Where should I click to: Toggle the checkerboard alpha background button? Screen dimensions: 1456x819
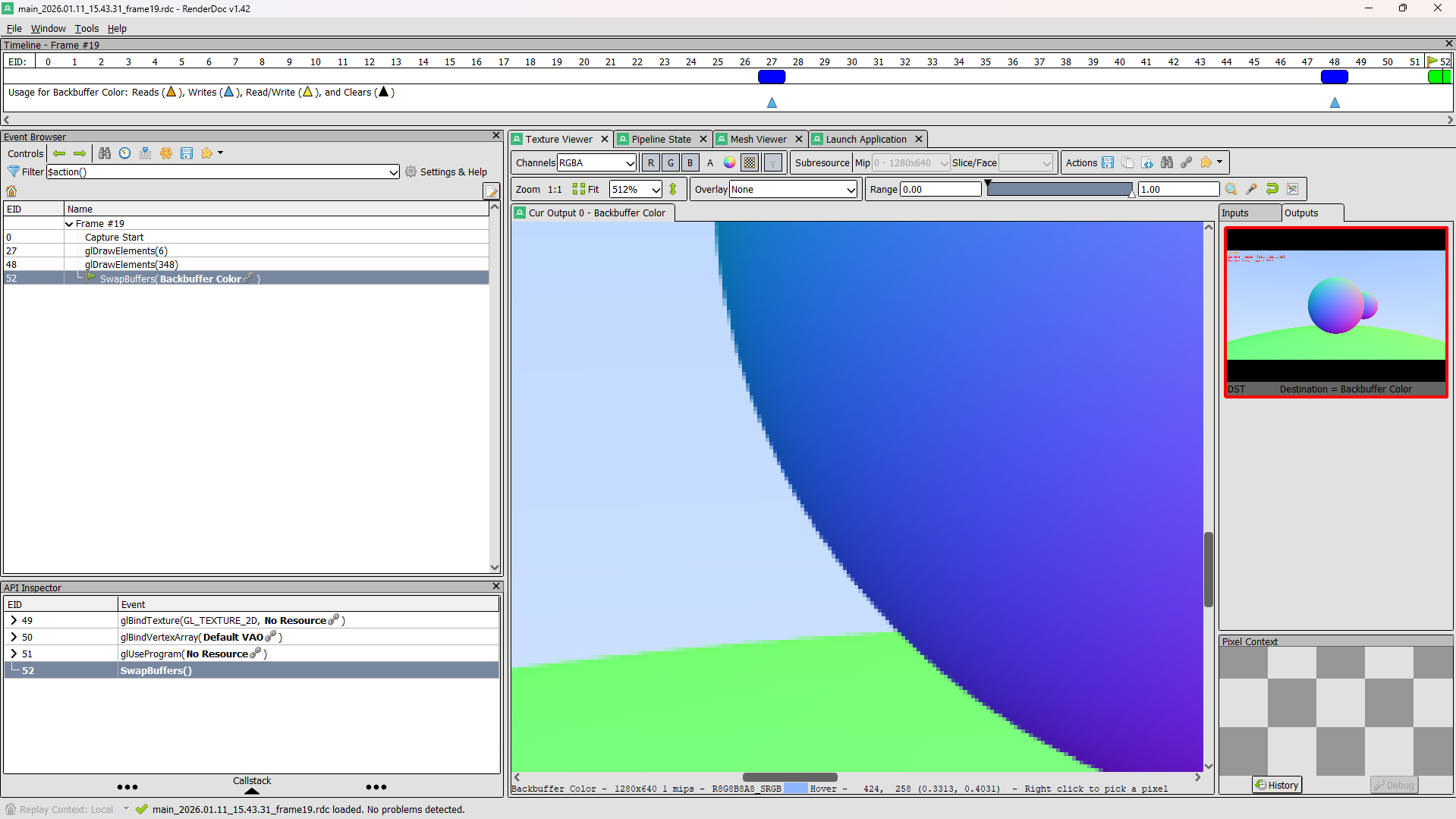pos(750,162)
